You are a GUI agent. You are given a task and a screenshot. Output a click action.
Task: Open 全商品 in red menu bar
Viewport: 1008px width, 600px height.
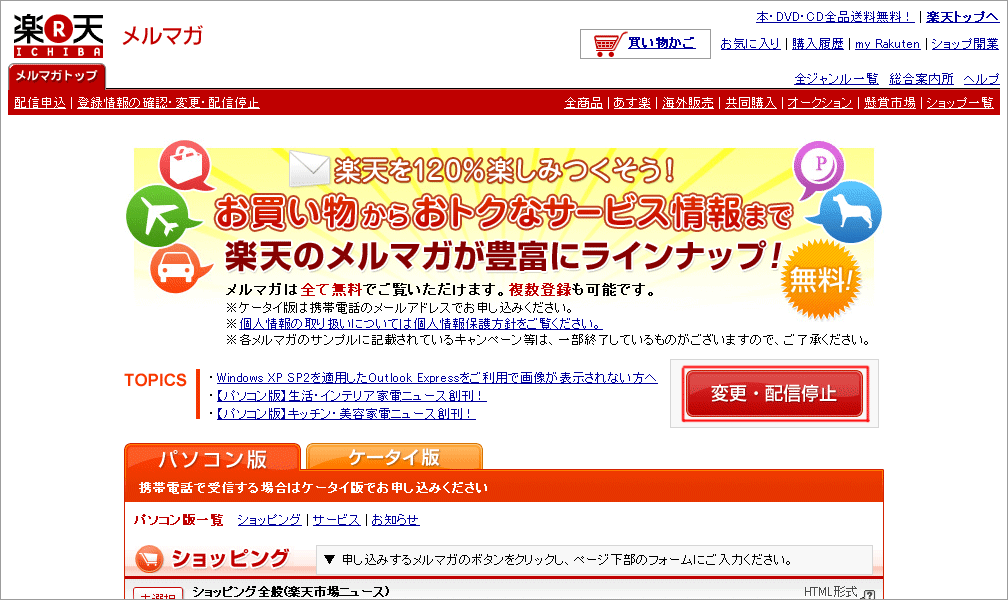click(583, 102)
